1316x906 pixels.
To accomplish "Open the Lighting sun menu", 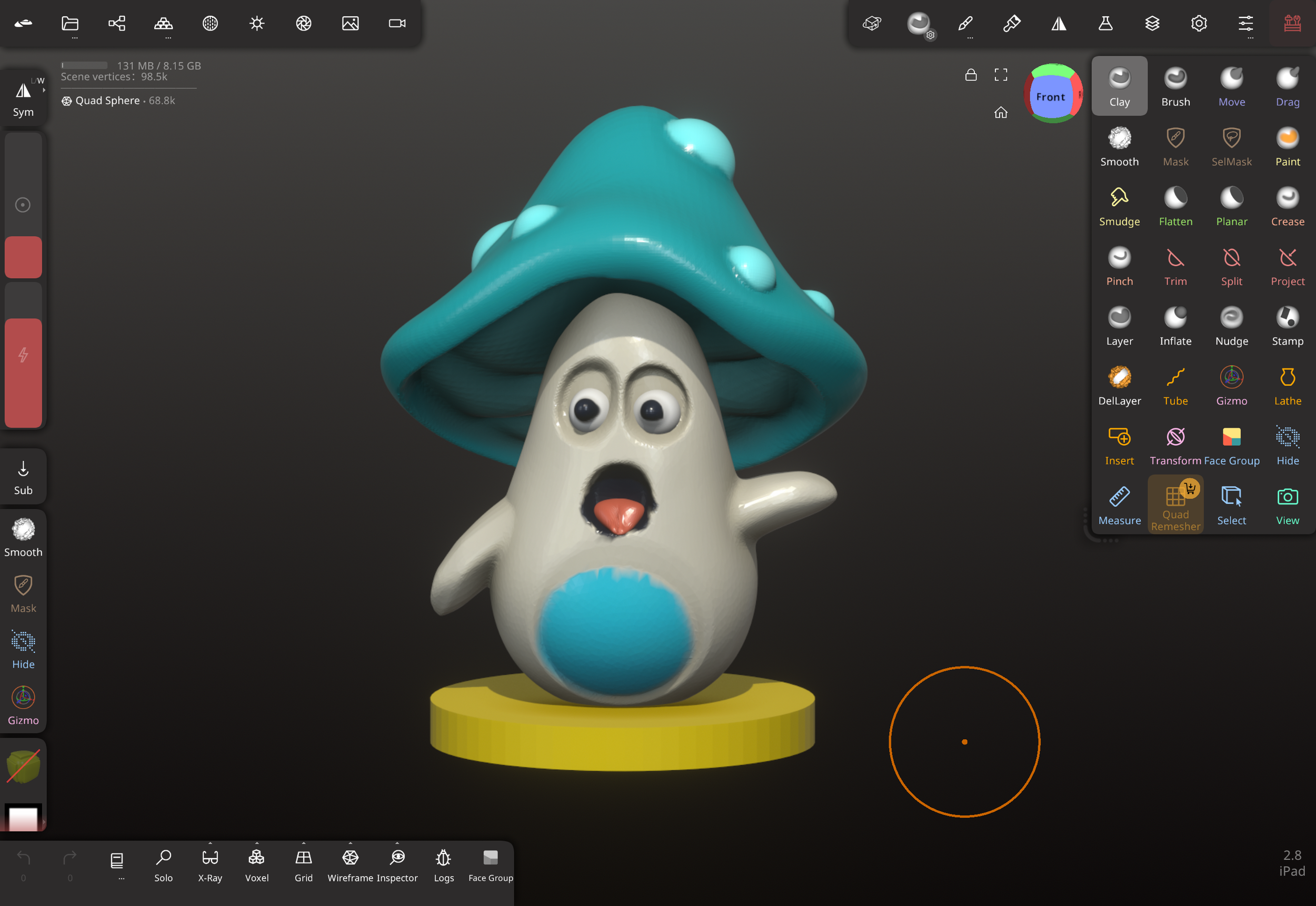I will [257, 24].
